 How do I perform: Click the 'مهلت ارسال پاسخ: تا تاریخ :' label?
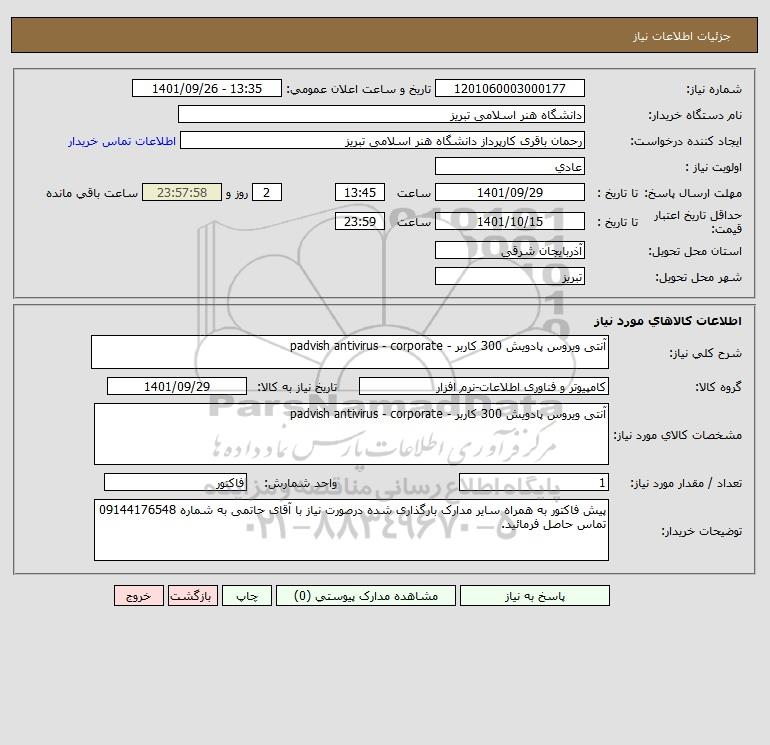669,193
